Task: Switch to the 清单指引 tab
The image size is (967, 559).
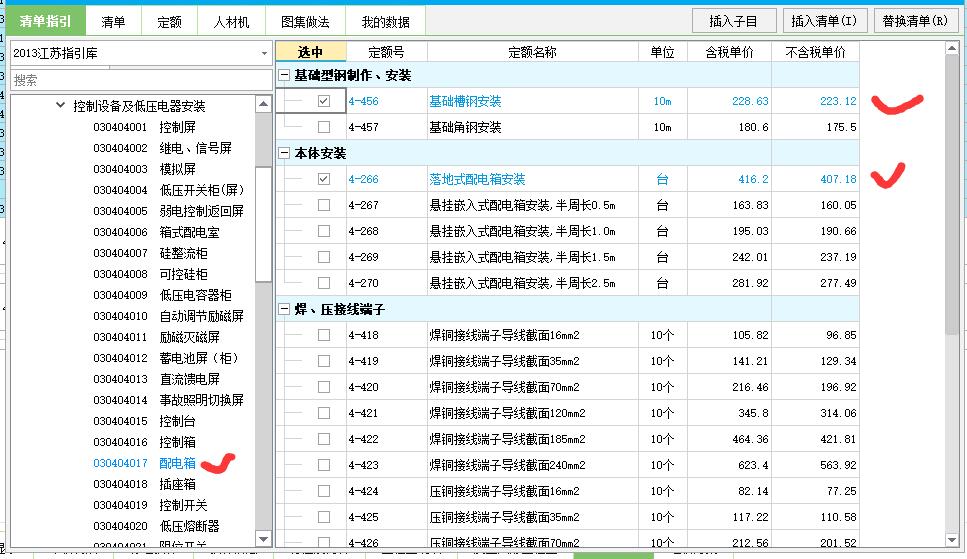Action: (x=45, y=21)
